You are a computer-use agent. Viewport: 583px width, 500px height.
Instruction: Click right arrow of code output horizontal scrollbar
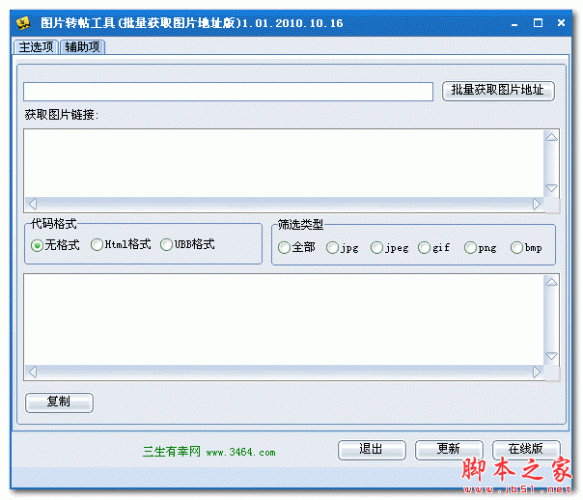[536, 372]
